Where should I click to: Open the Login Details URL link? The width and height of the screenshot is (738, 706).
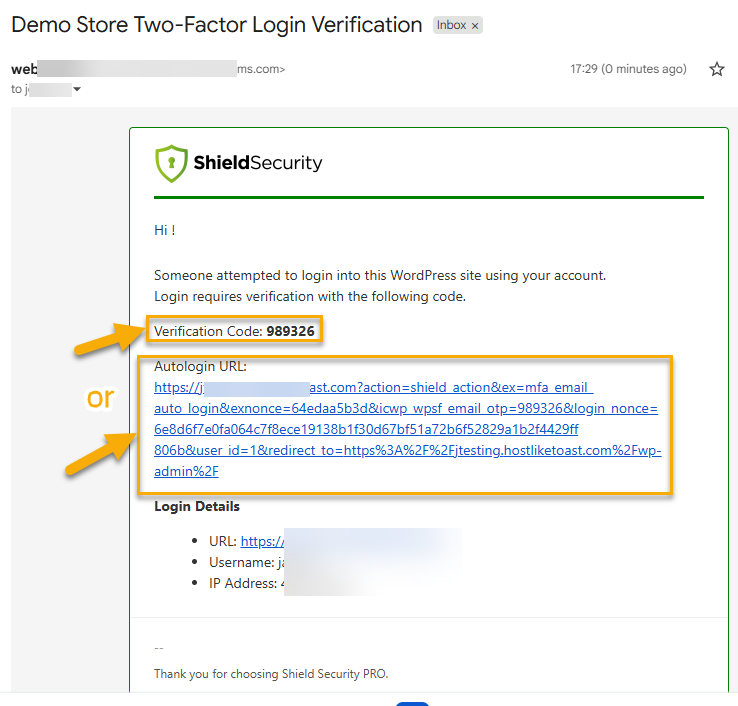pos(262,541)
